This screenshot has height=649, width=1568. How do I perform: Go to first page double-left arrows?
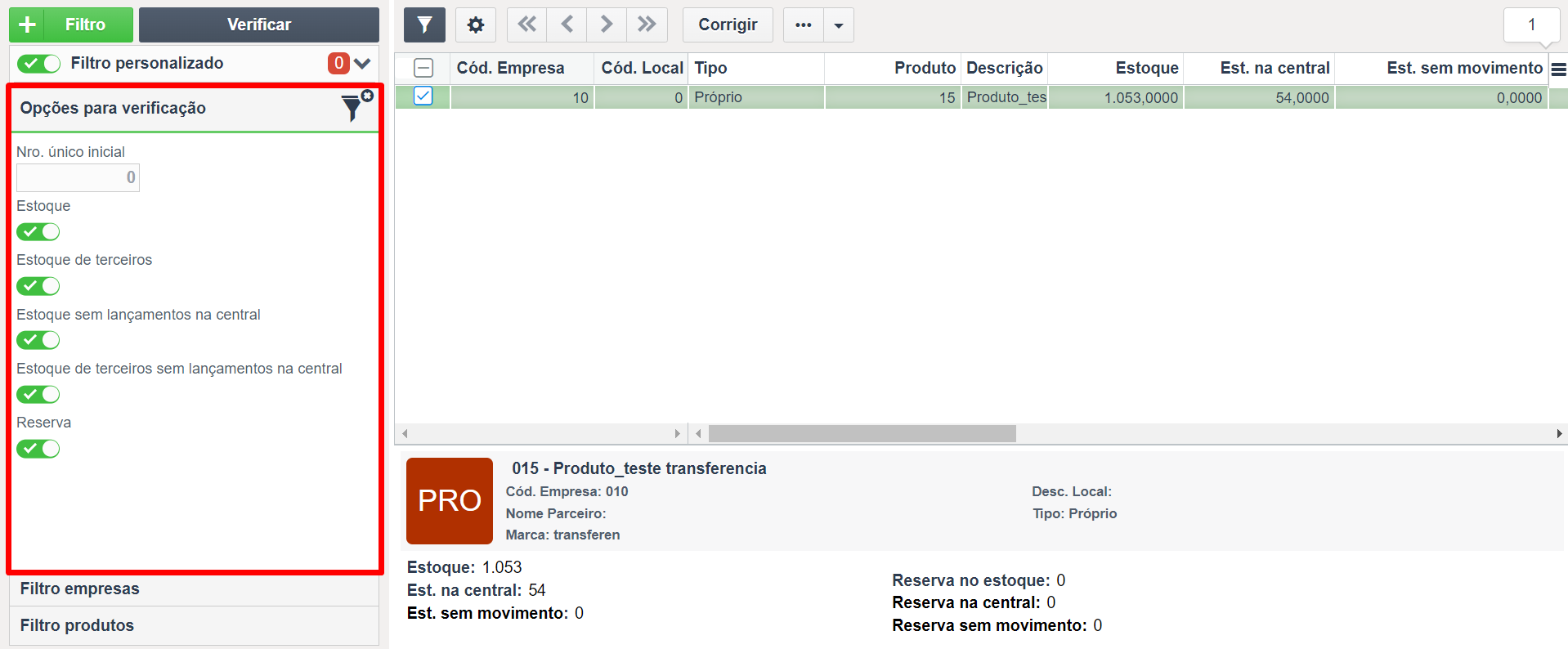(527, 25)
